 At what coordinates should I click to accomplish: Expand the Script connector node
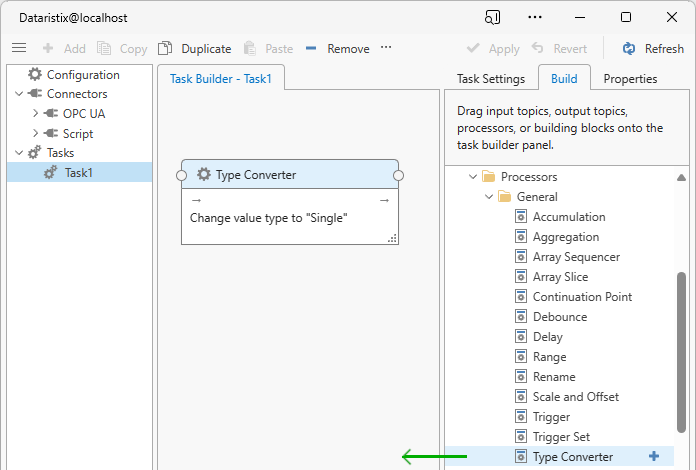(x=36, y=133)
